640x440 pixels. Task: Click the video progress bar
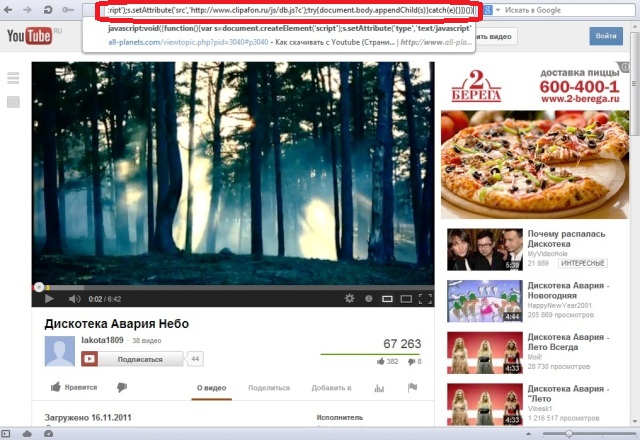233,287
